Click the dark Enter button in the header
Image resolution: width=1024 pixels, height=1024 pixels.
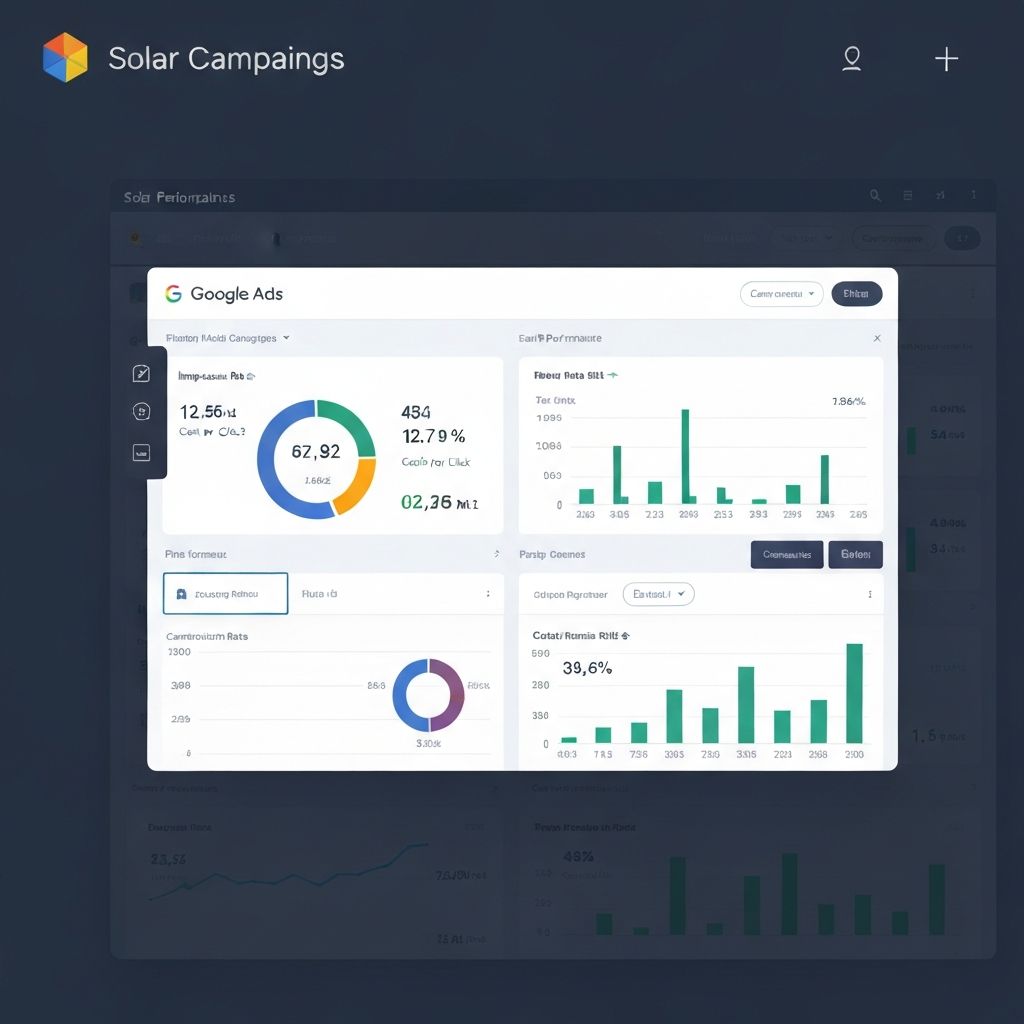coord(856,293)
